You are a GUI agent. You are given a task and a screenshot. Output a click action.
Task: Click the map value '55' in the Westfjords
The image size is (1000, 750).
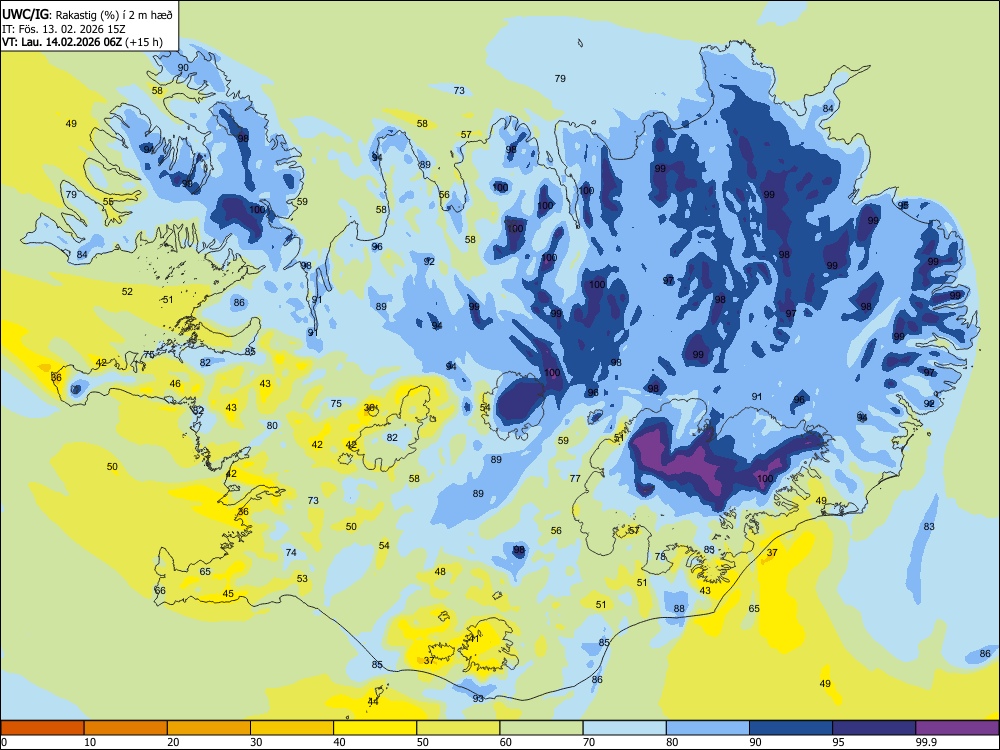[x=108, y=202]
